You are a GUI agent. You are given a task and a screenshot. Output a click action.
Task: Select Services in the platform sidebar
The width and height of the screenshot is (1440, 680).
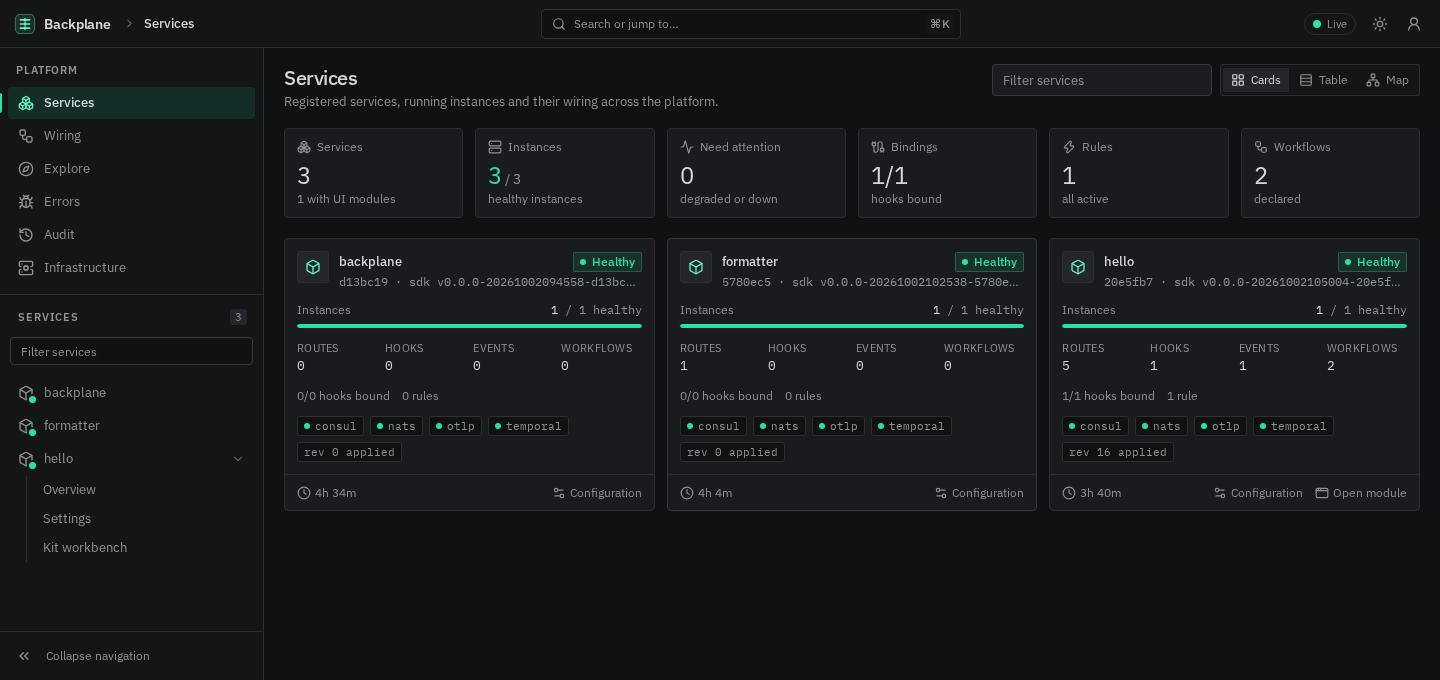131,103
